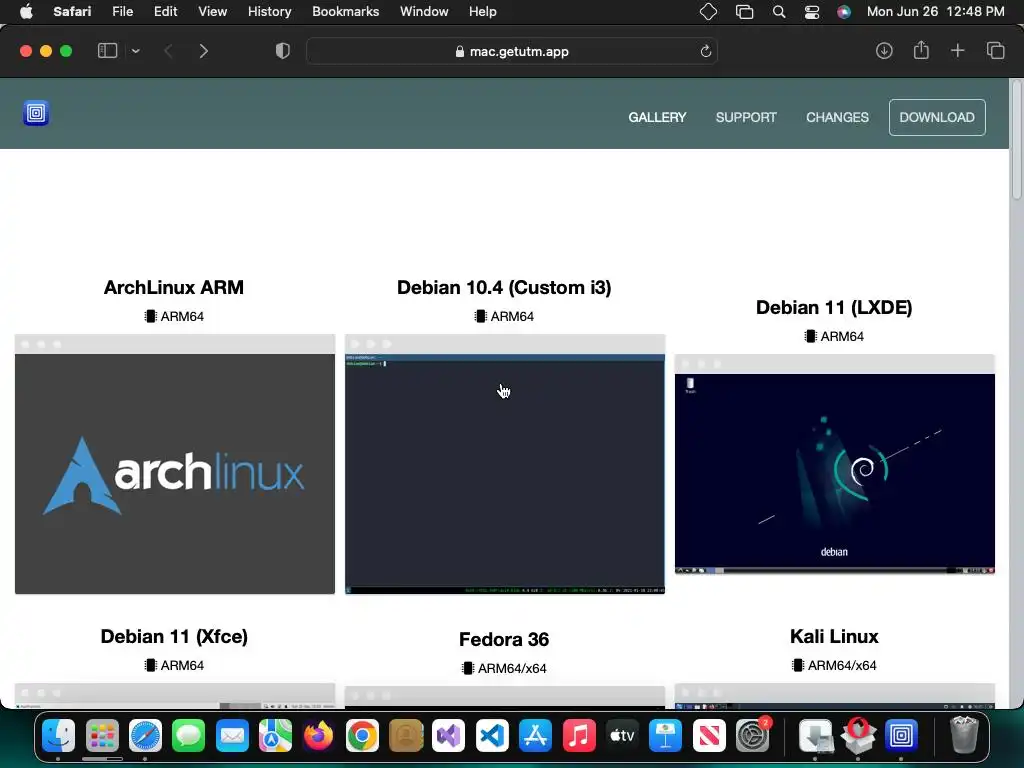Viewport: 1024px width, 768px height.
Task: Click the address bar showing mac.getutm.app
Action: pyautogui.click(x=511, y=51)
